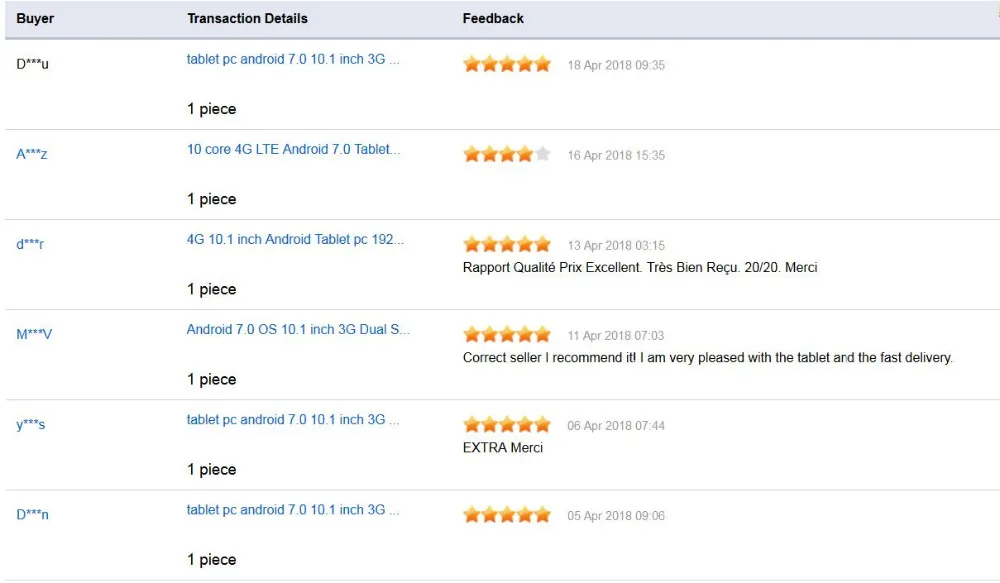Open the Android 7.0 OS 10.1 inch 3G Dual product

click(298, 330)
